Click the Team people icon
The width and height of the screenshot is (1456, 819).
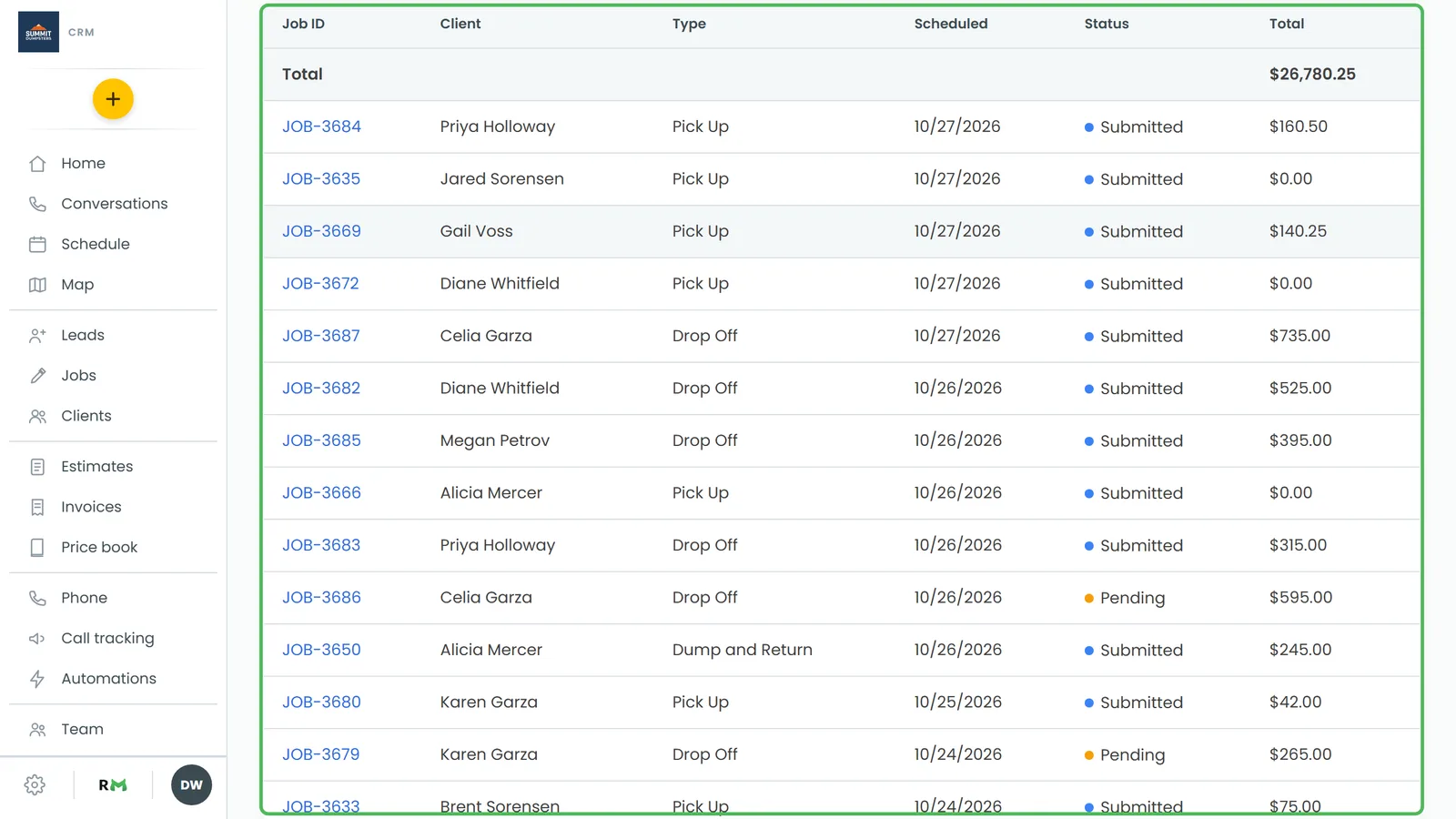pos(37,730)
